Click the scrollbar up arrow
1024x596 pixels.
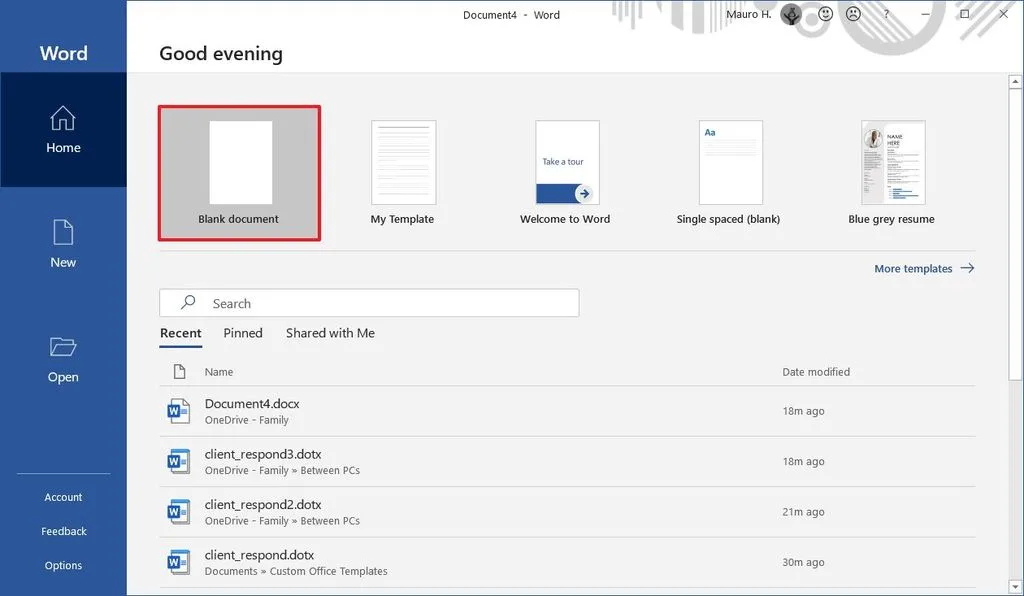pos(1015,82)
